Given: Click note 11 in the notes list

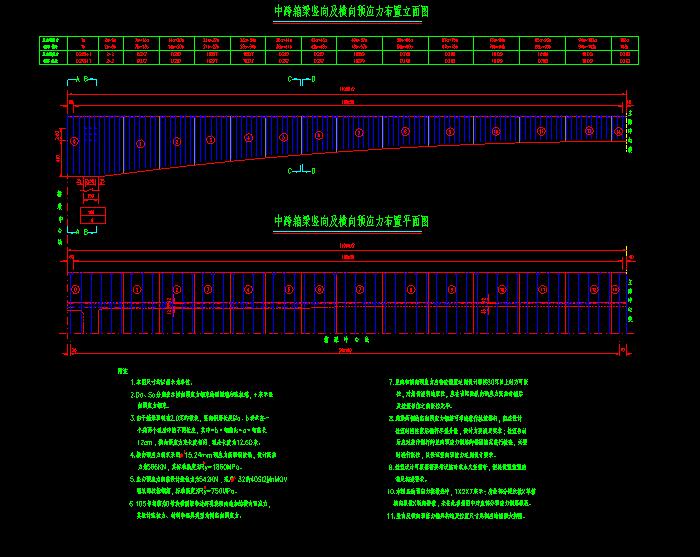Looking at the screenshot, I should point(456,516).
